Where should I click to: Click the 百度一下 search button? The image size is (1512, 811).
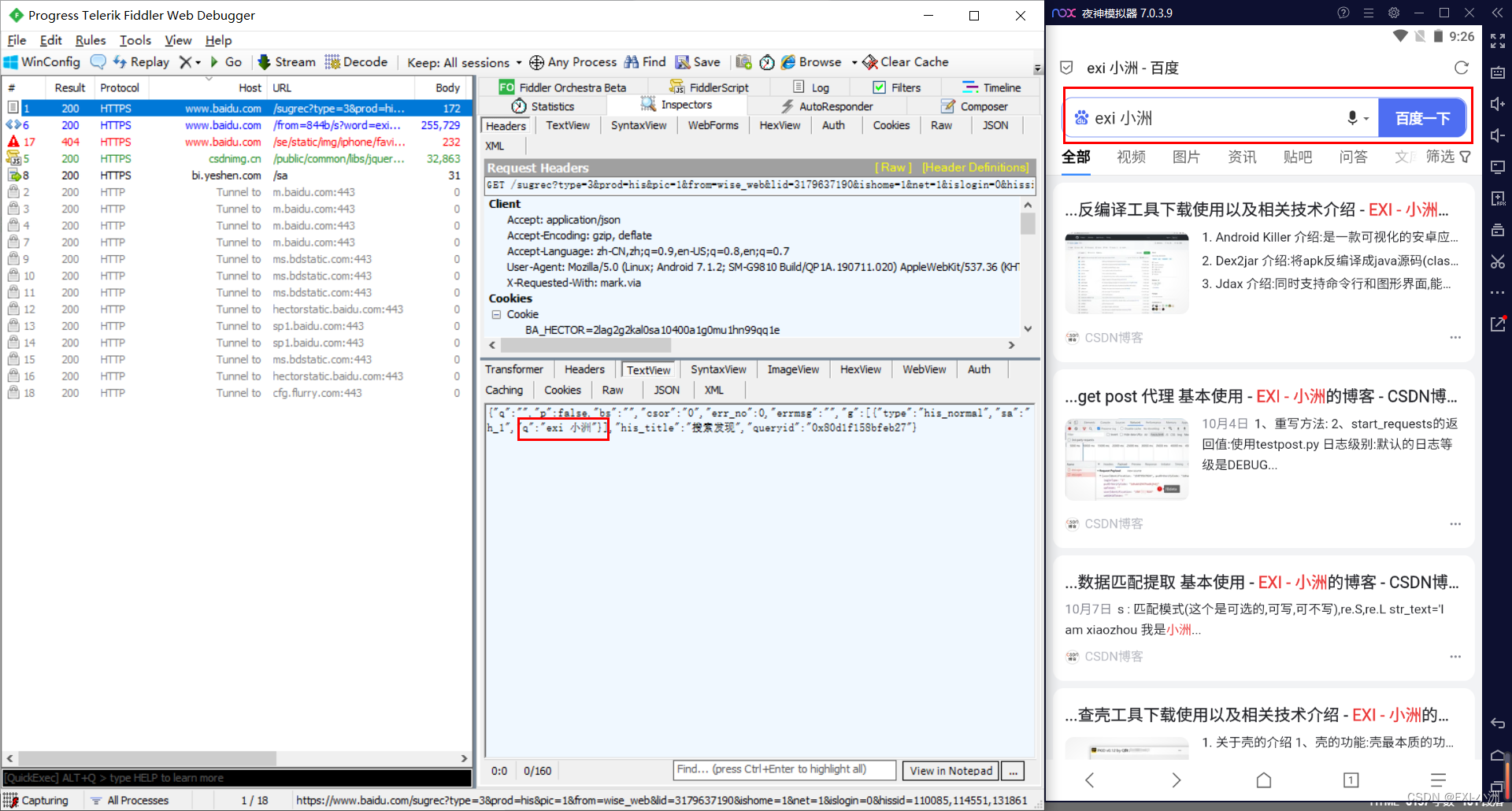pos(1422,118)
